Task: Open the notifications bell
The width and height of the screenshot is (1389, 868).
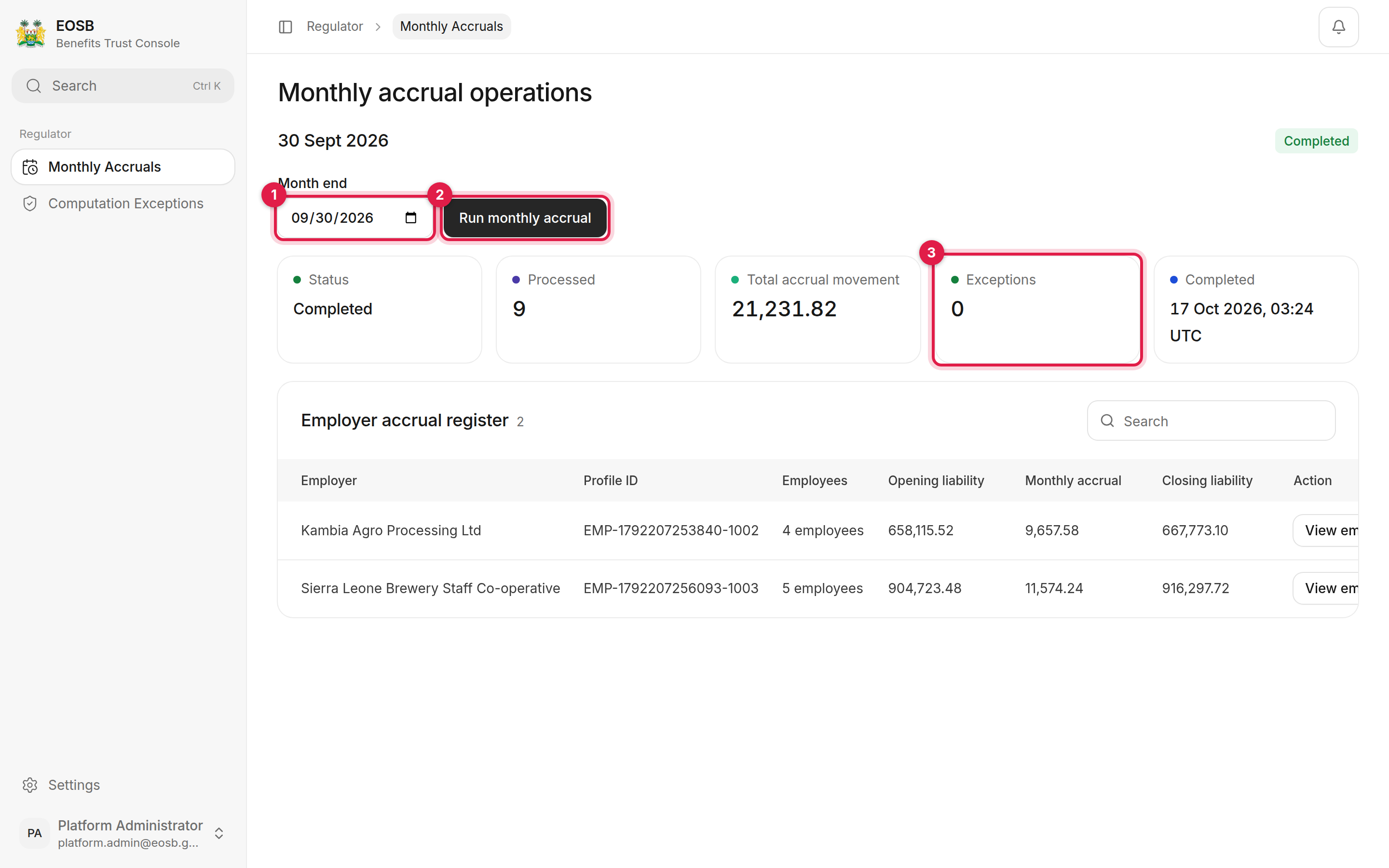Action: tap(1338, 27)
